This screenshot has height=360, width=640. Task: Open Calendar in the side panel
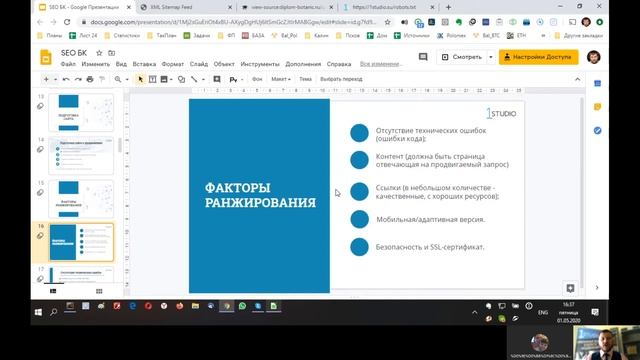click(598, 83)
